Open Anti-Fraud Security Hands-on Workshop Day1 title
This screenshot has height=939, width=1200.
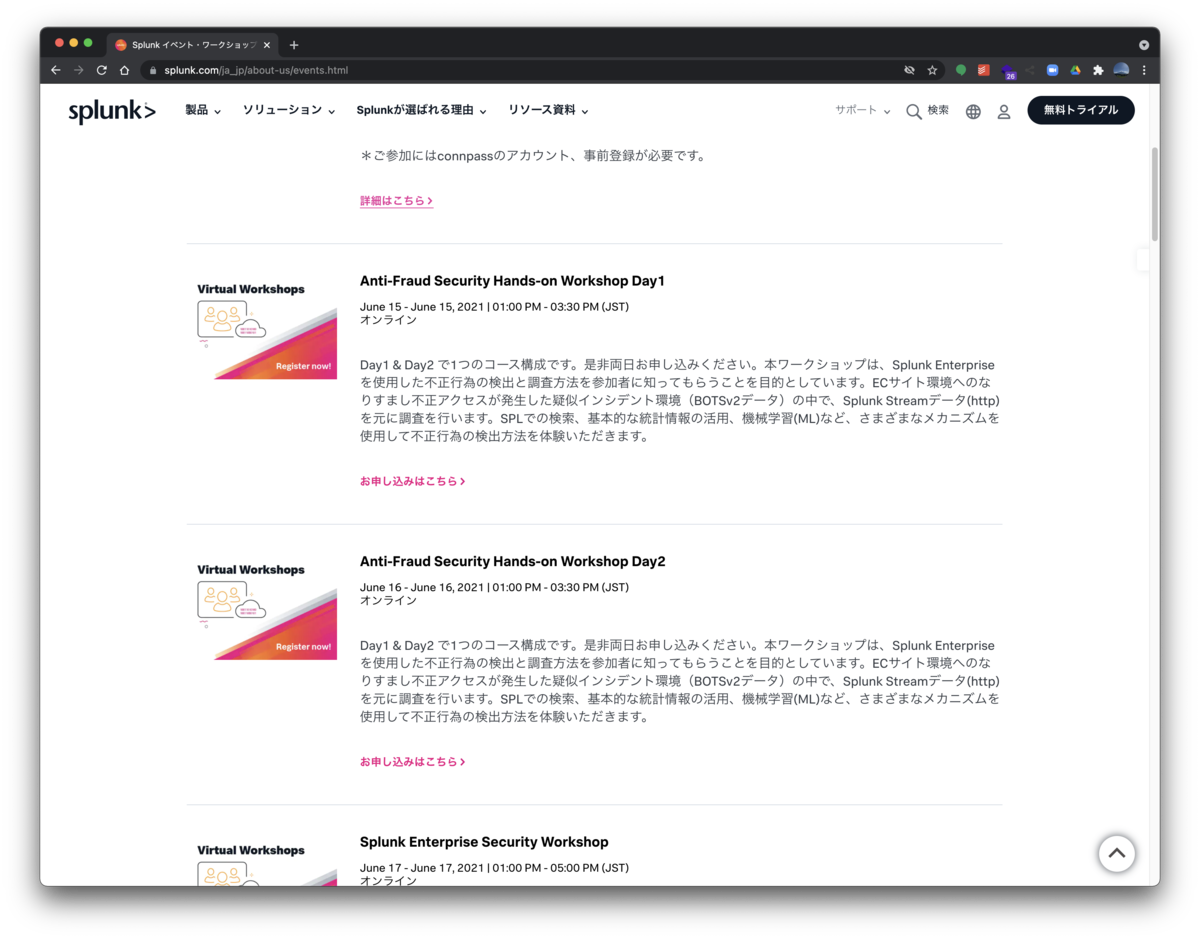[x=512, y=281]
